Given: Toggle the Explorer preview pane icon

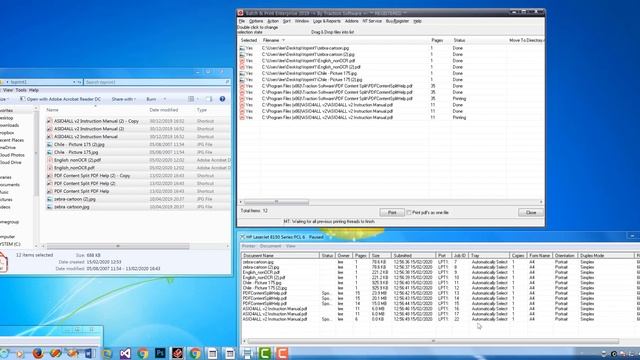Looking at the screenshot, I should tap(209, 99).
